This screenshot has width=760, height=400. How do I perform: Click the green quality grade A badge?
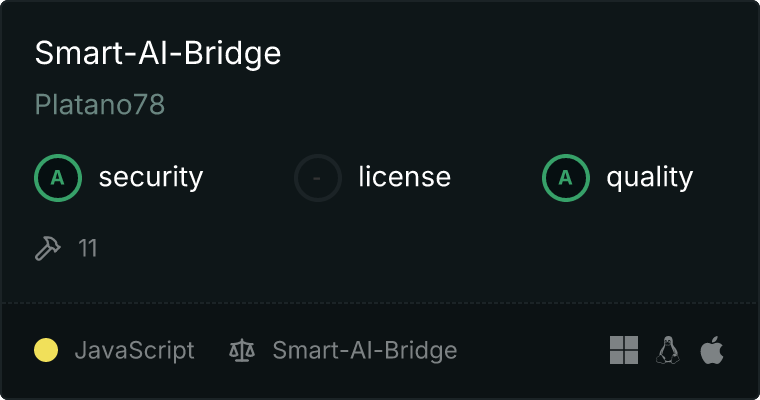pyautogui.click(x=566, y=178)
